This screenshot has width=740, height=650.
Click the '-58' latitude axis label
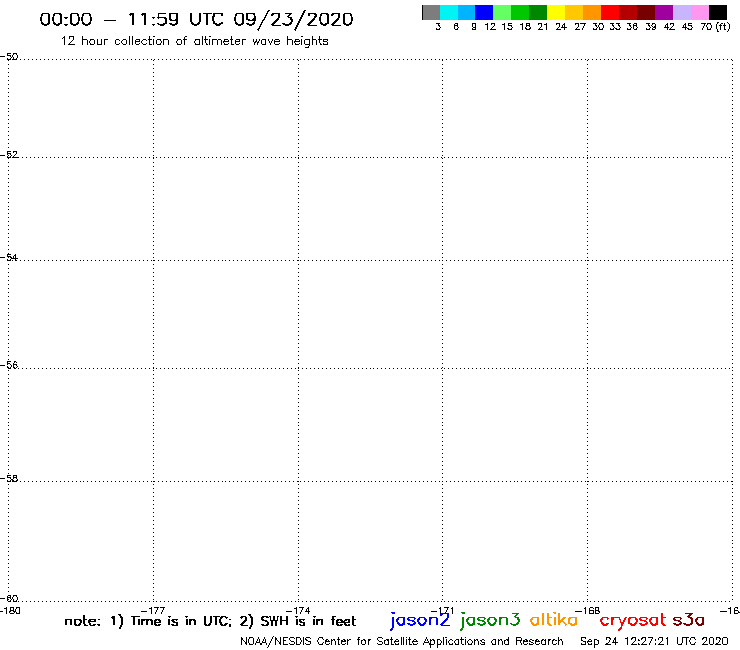pos(9,479)
